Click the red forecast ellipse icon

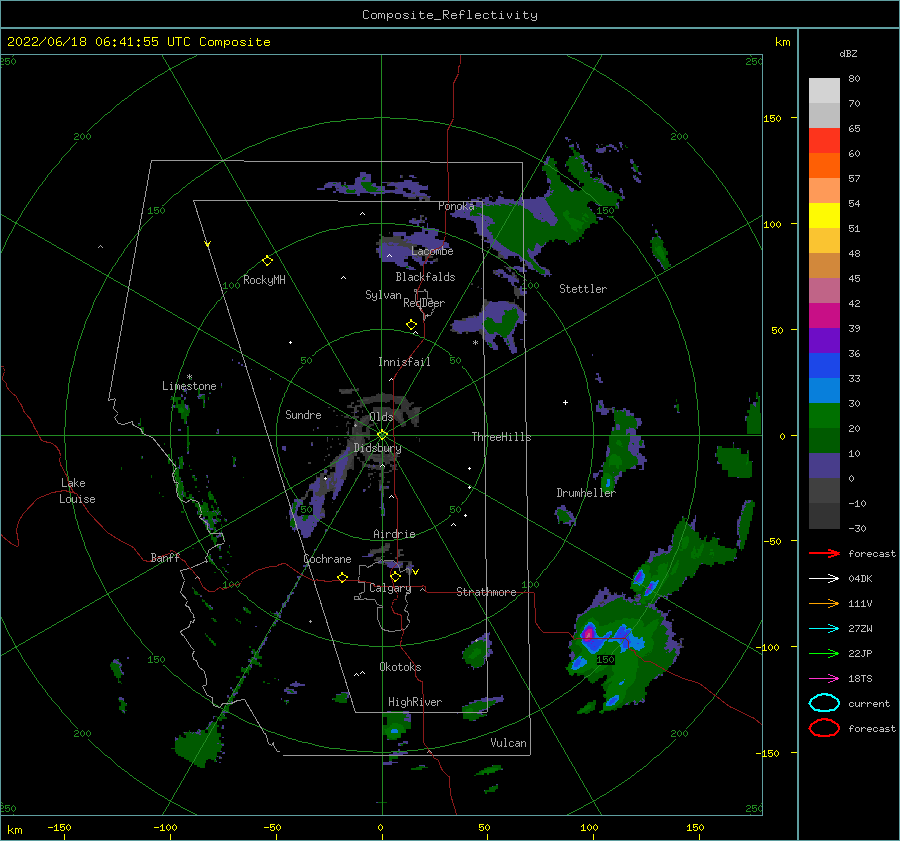[x=824, y=728]
